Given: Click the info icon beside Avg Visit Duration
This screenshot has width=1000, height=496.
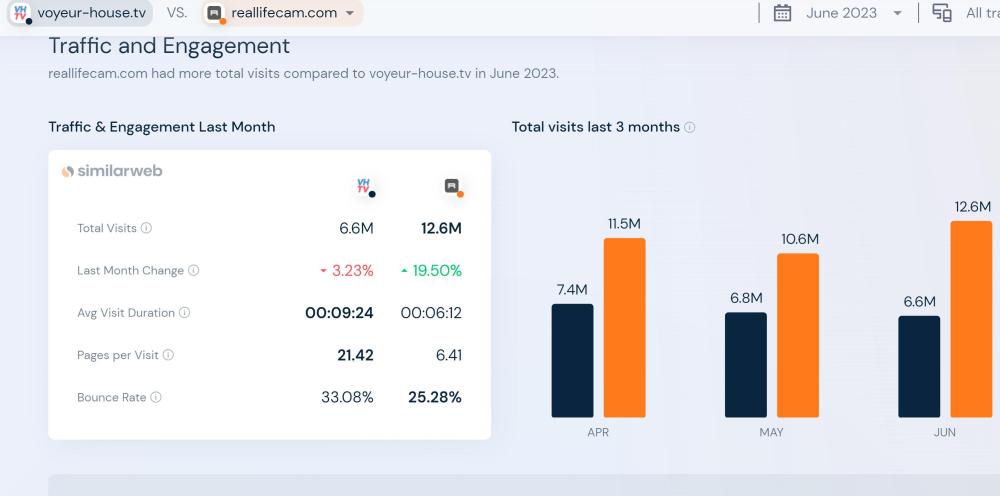Looking at the screenshot, I should click(x=185, y=313).
